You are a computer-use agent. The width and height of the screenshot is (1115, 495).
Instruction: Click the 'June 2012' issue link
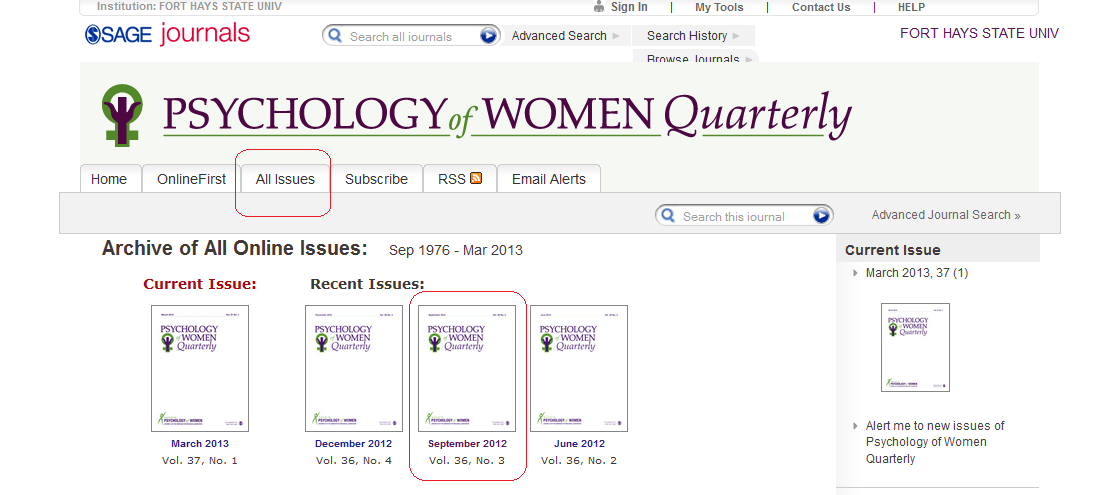coord(580,444)
